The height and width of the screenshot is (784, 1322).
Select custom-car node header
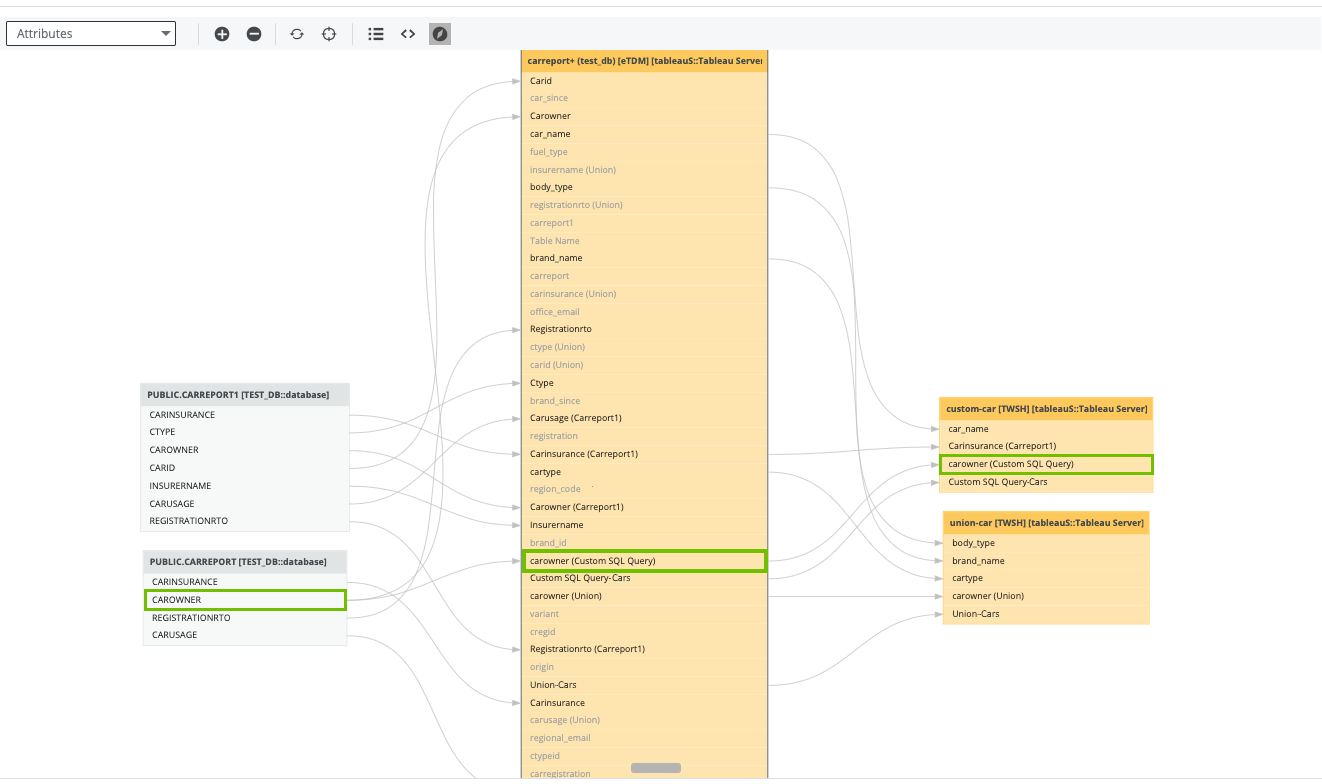click(x=1046, y=409)
